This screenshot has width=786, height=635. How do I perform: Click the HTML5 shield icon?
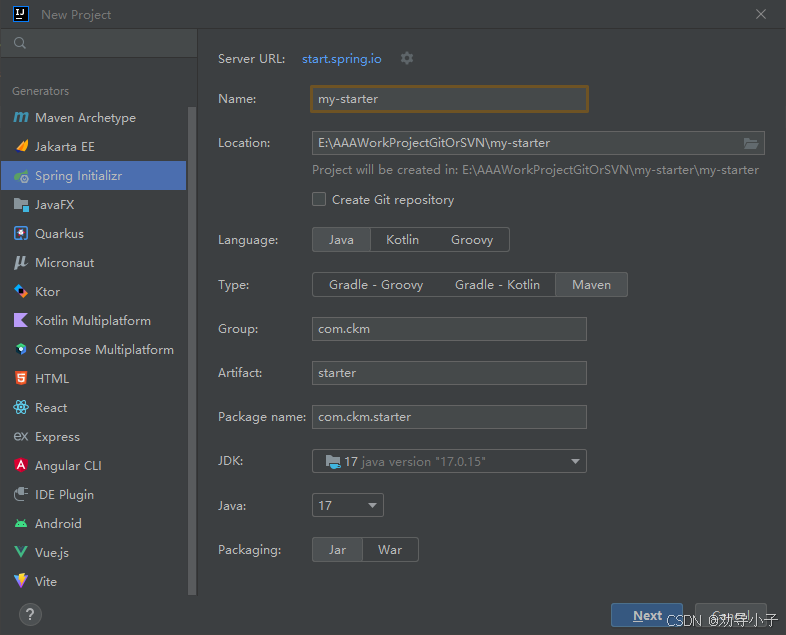tap(21, 378)
